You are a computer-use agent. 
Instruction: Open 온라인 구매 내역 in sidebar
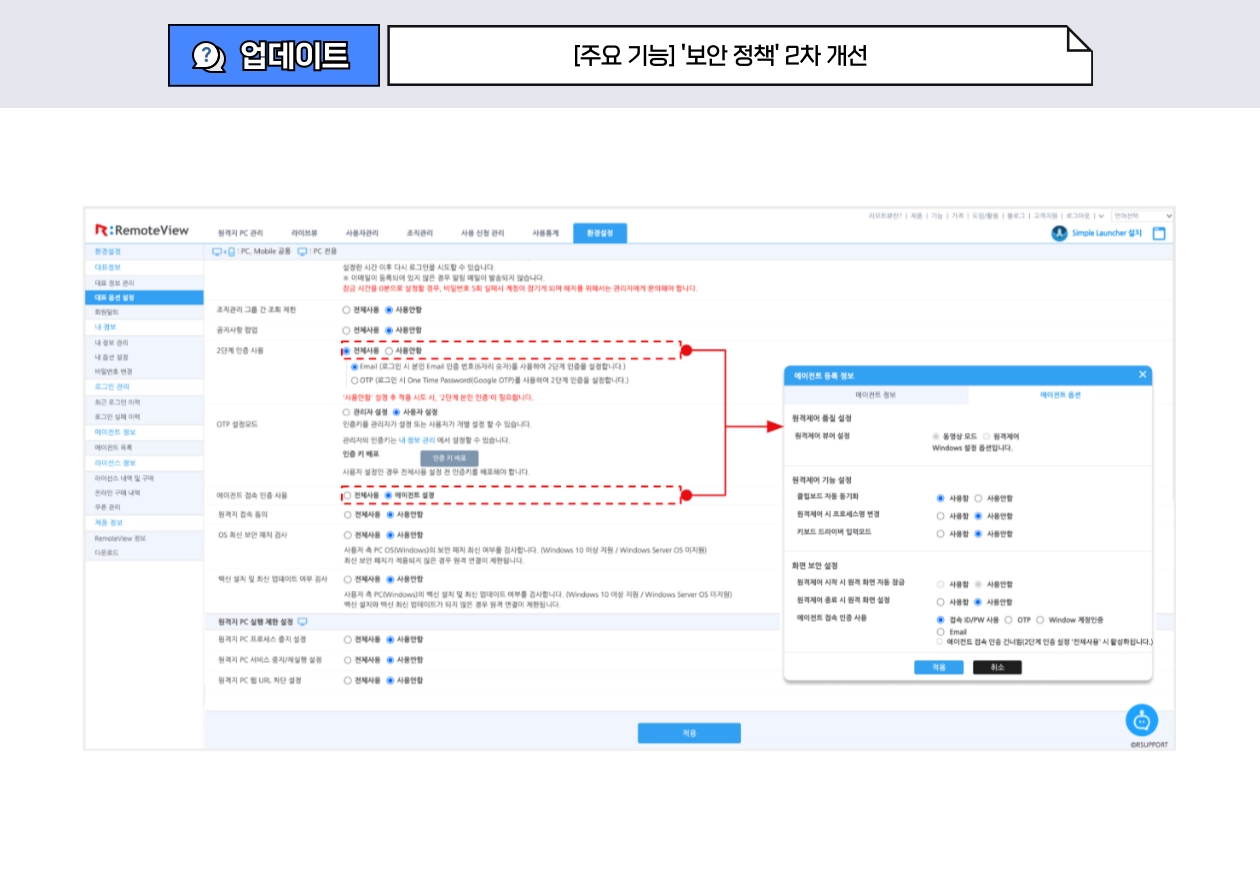[x=117, y=492]
